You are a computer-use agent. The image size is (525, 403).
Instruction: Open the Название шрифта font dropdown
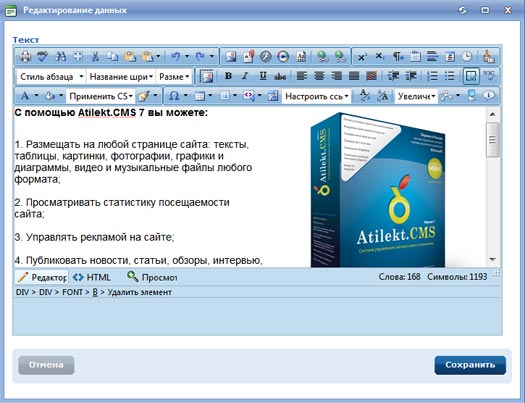click(x=121, y=77)
